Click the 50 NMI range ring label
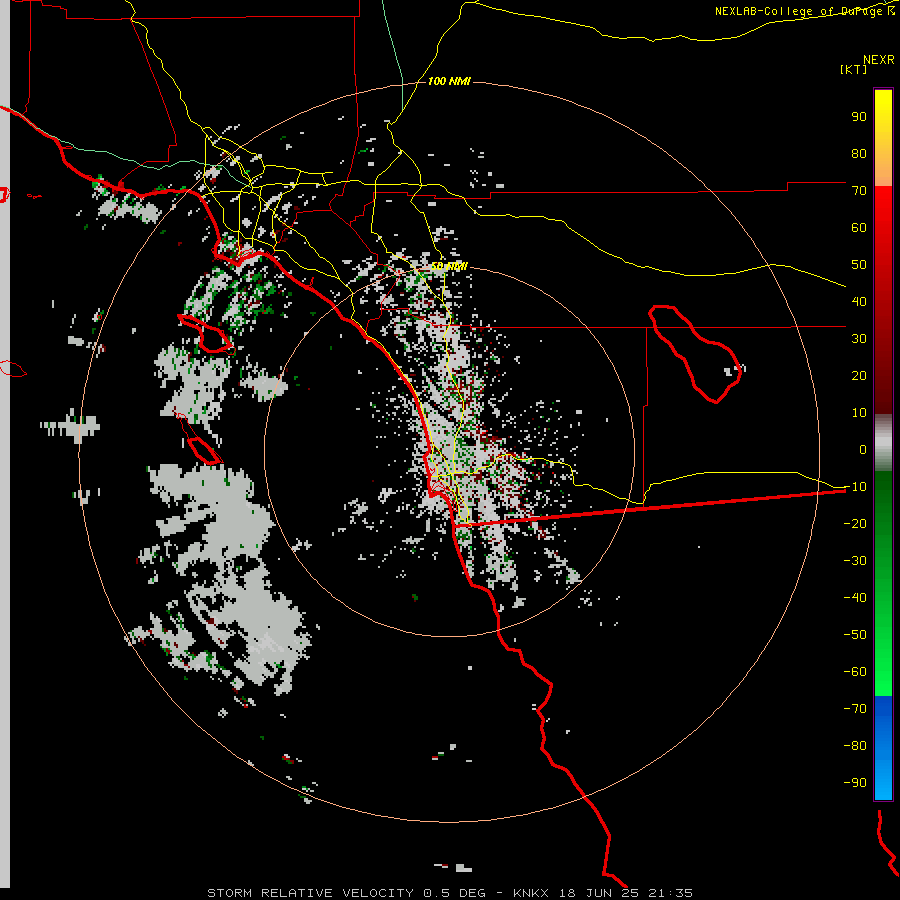The width and height of the screenshot is (900, 900). click(x=449, y=266)
